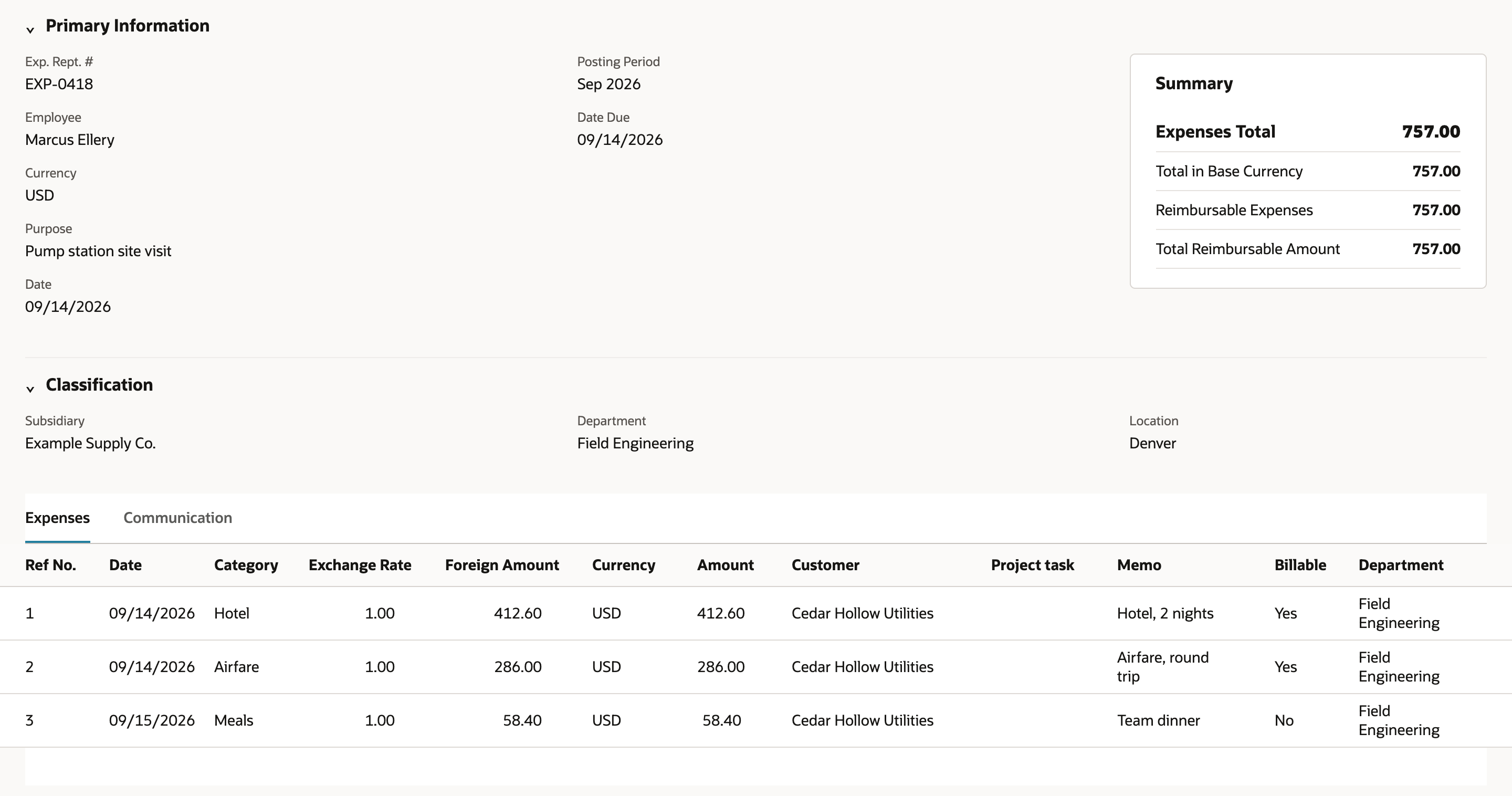Click the Billable column header
Screen dimensions: 1512x796
click(x=1300, y=565)
